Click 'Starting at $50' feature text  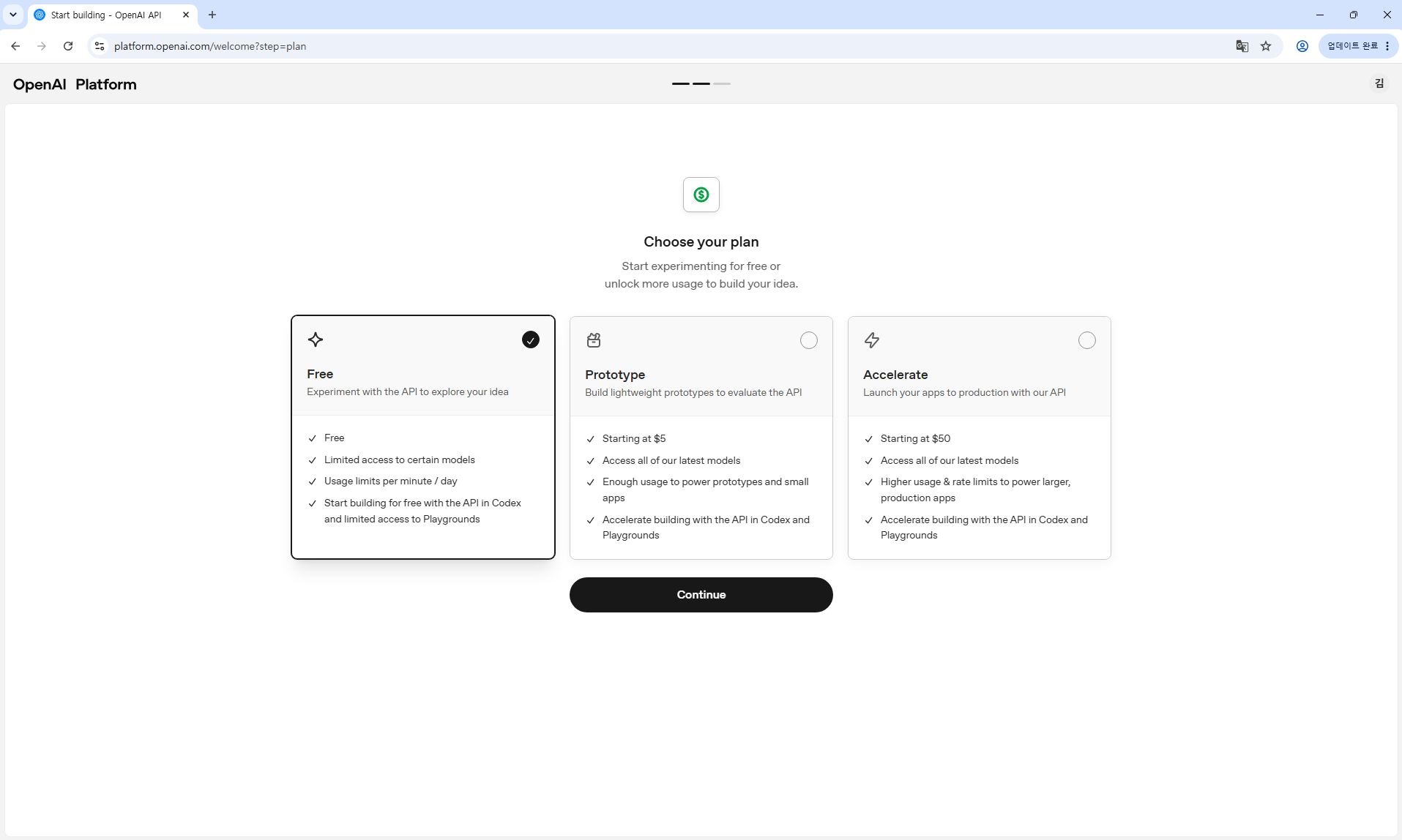pyautogui.click(x=915, y=439)
